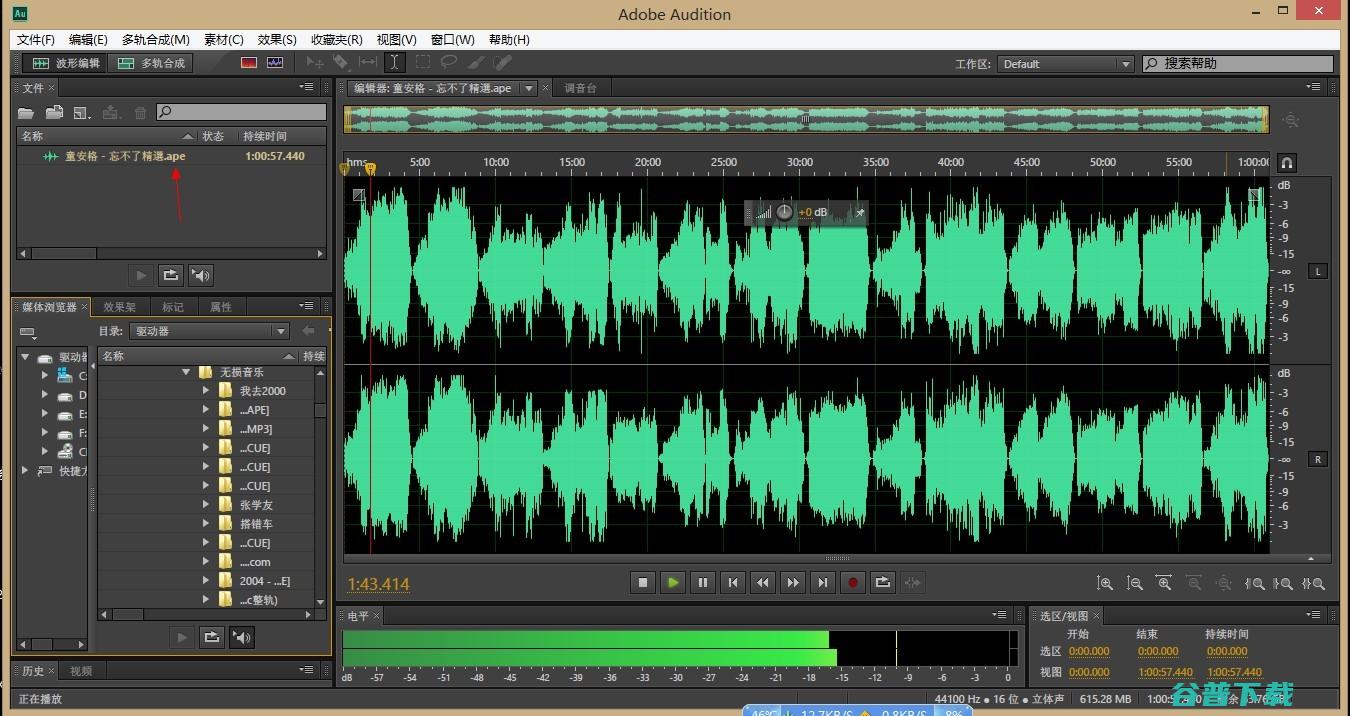Click Media Browser back arrow icon

pos(309,331)
